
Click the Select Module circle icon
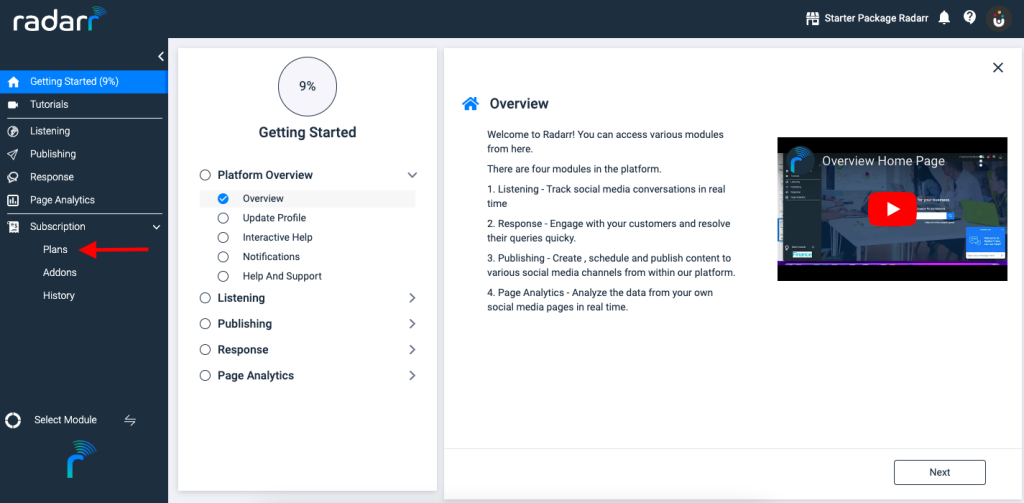click(x=13, y=420)
